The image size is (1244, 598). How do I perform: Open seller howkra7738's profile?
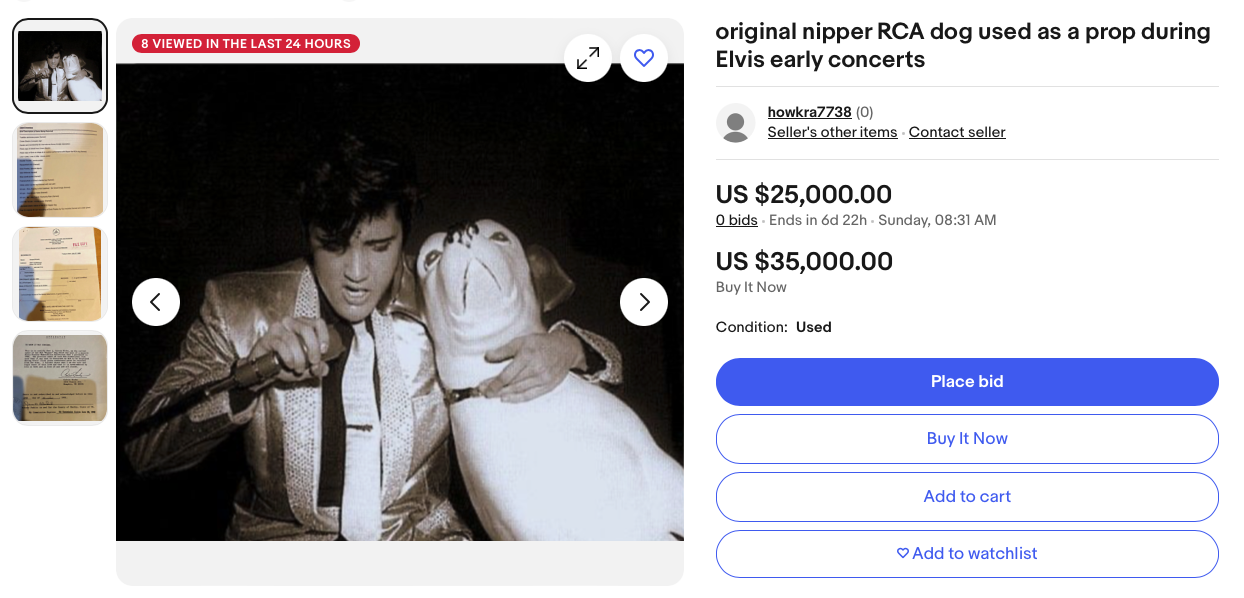coord(809,112)
